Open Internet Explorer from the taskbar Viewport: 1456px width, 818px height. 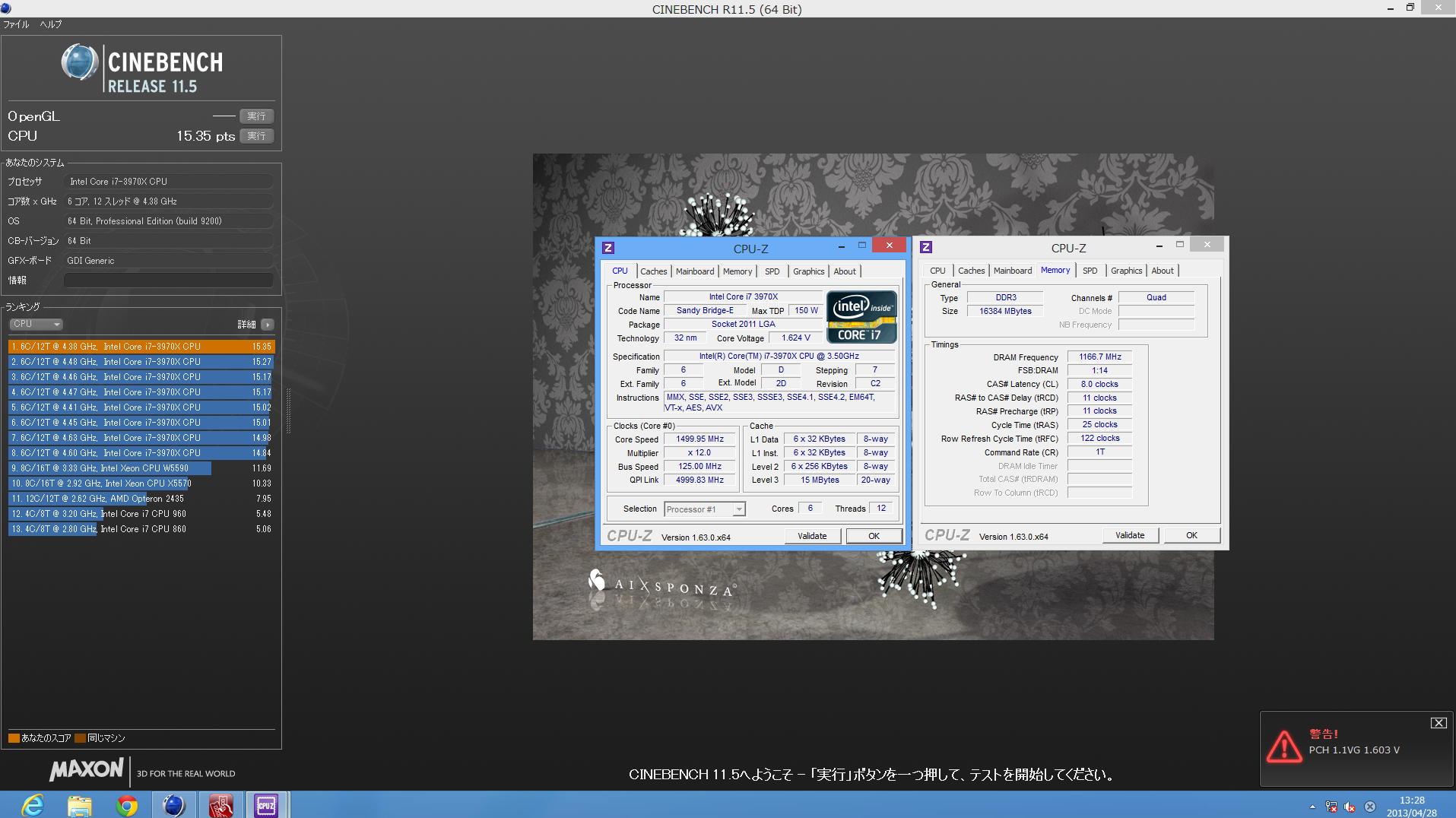click(32, 804)
